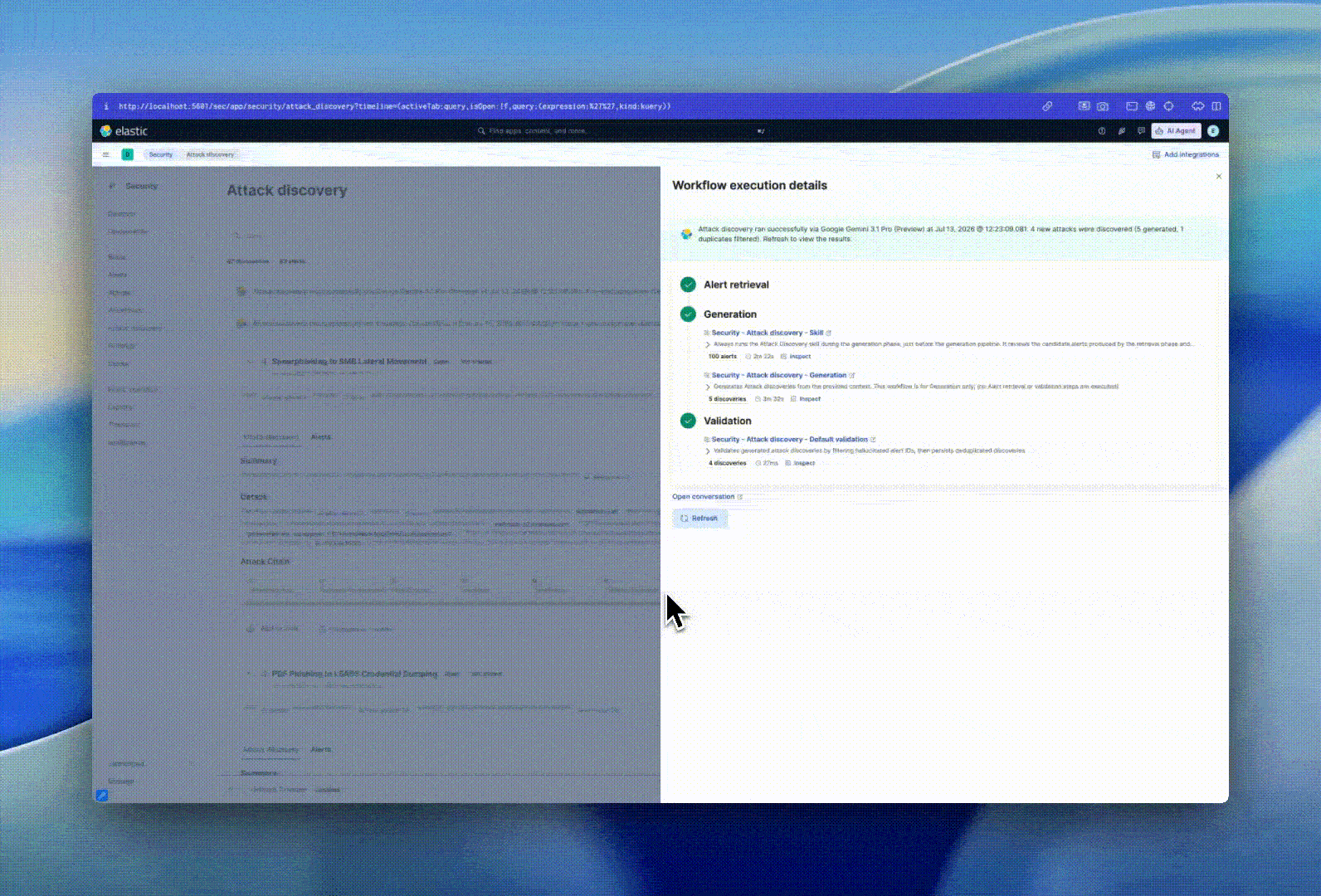The width and height of the screenshot is (1321, 896).
Task: Click the blue pencil icon at bottom-left corner
Action: [x=101, y=796]
